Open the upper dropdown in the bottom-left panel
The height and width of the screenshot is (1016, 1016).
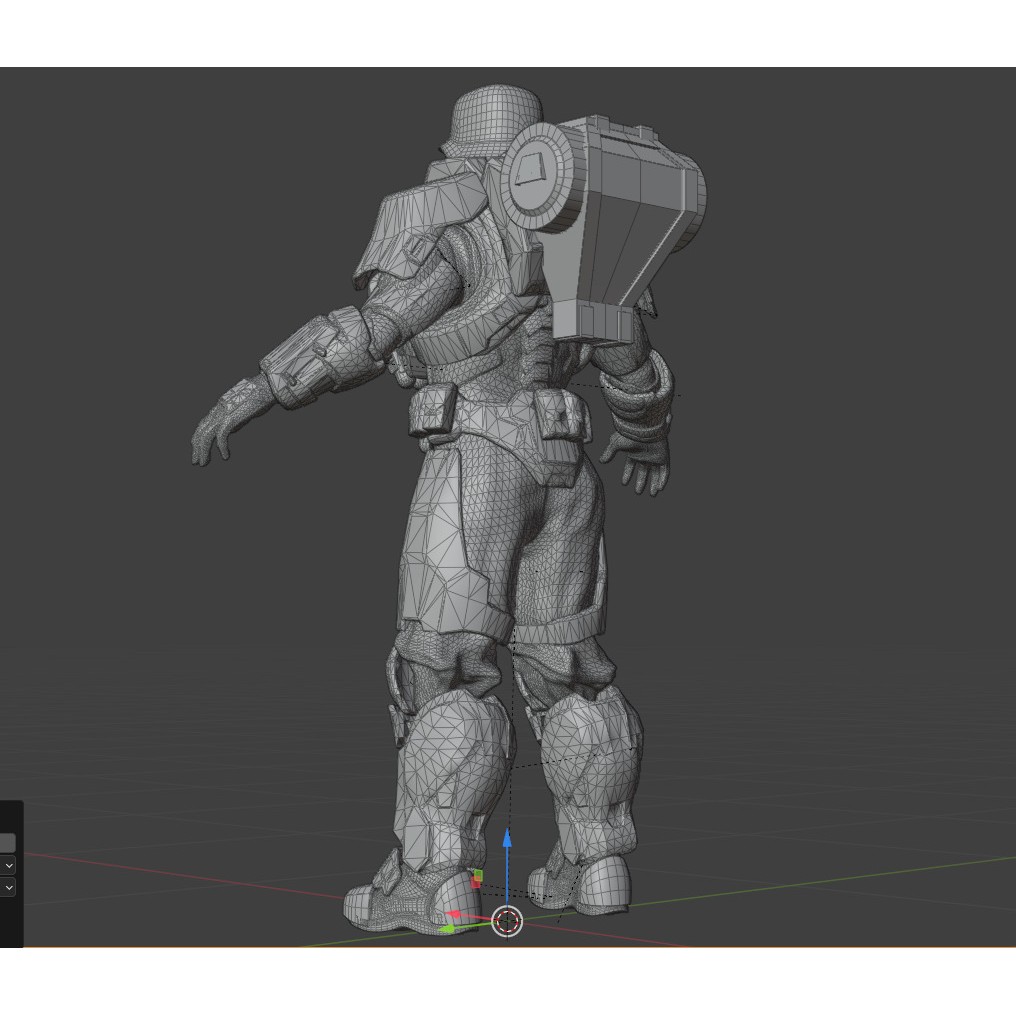pos(8,865)
